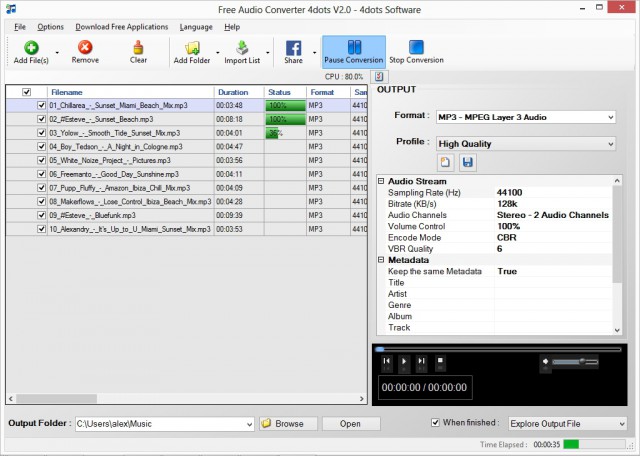Click the Bitrate value 128k
This screenshot has height=456, width=640.
pos(507,204)
